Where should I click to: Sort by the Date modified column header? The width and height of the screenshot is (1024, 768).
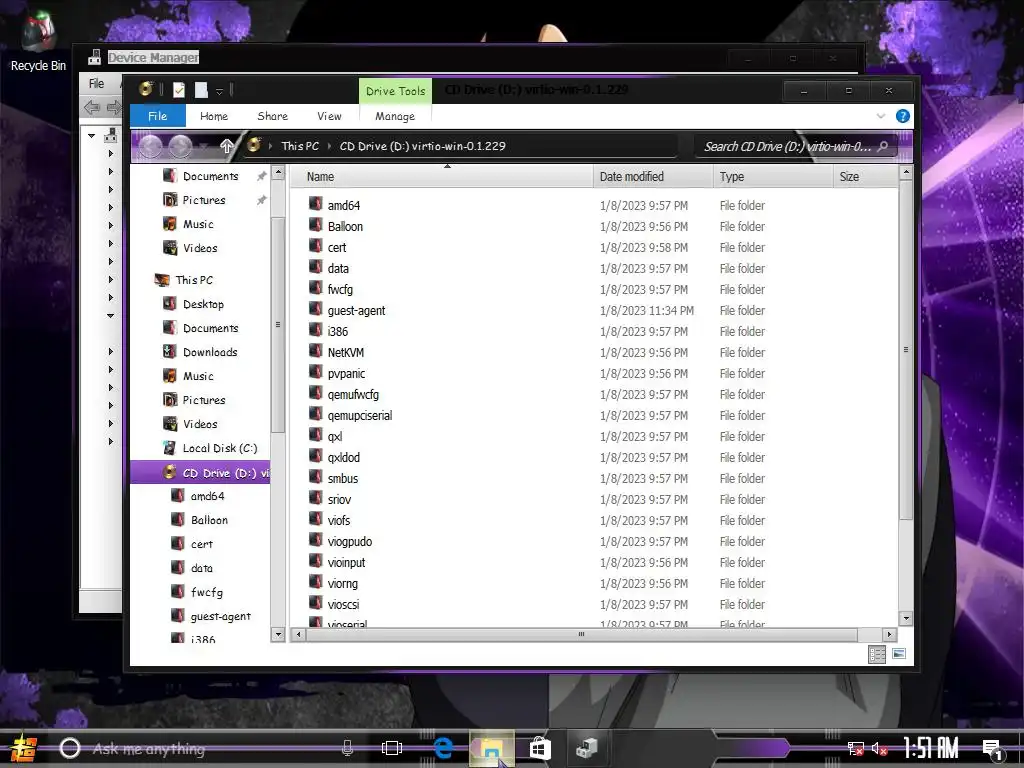pyautogui.click(x=653, y=177)
